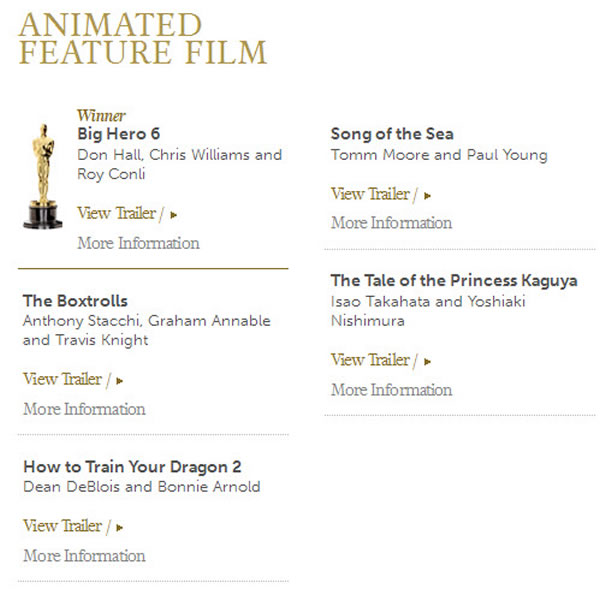
Task: Open View Trailer for The Boxtrolls
Action: point(62,379)
